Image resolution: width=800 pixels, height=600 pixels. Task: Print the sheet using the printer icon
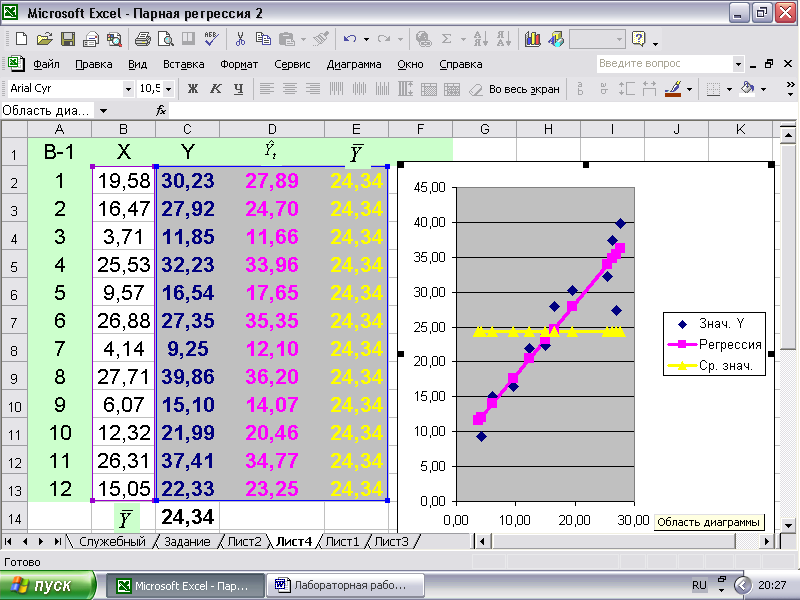pyautogui.click(x=142, y=39)
